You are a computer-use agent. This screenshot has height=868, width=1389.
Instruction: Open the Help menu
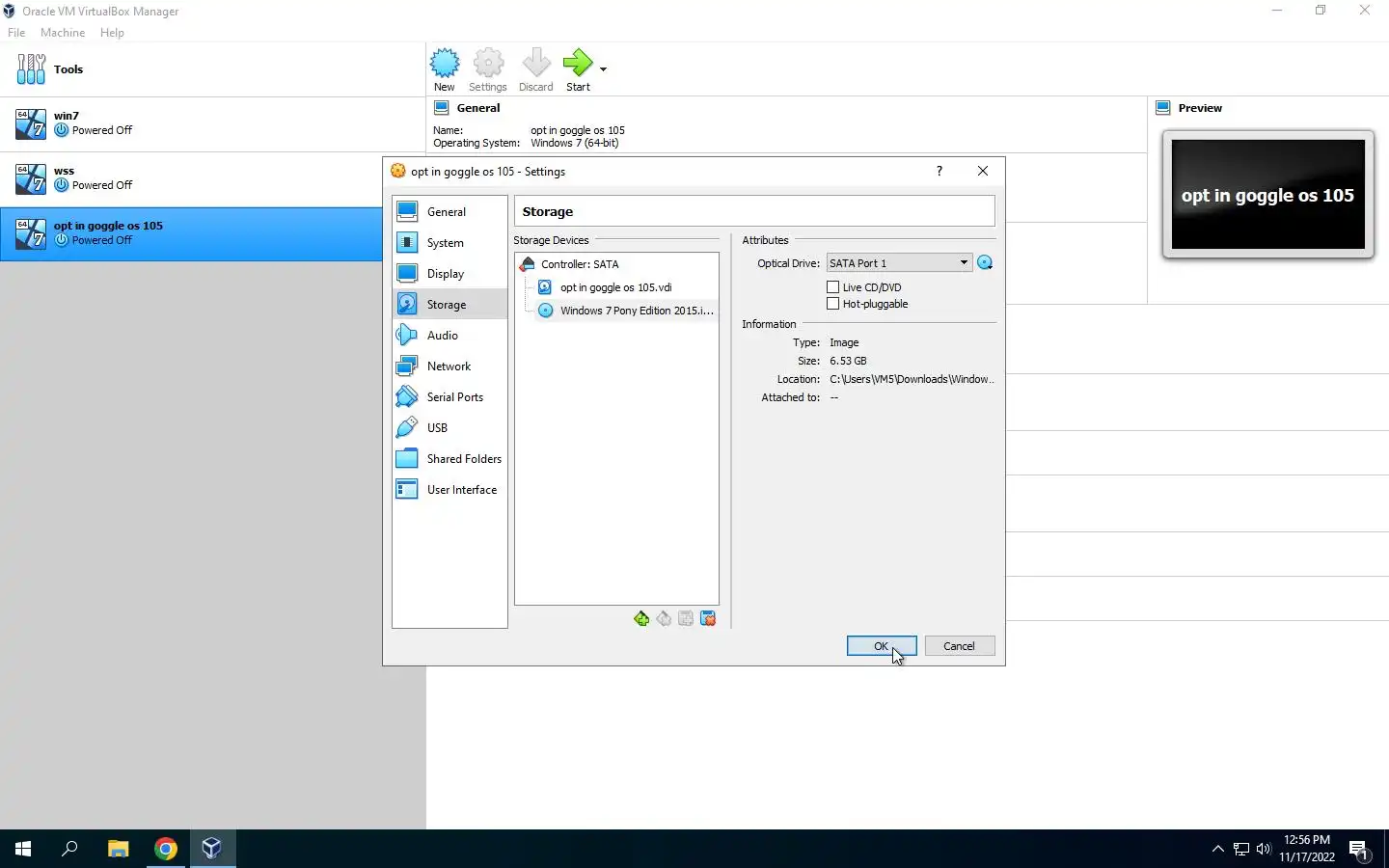pos(112,33)
